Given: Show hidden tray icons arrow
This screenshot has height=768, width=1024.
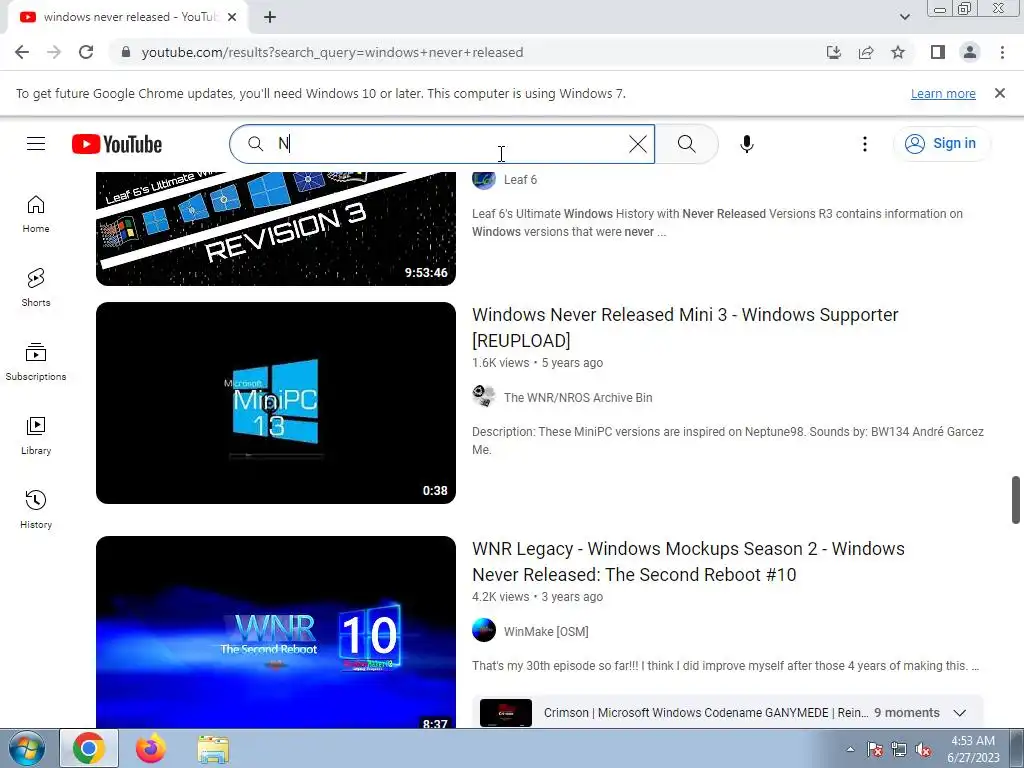Looking at the screenshot, I should (x=850, y=749).
